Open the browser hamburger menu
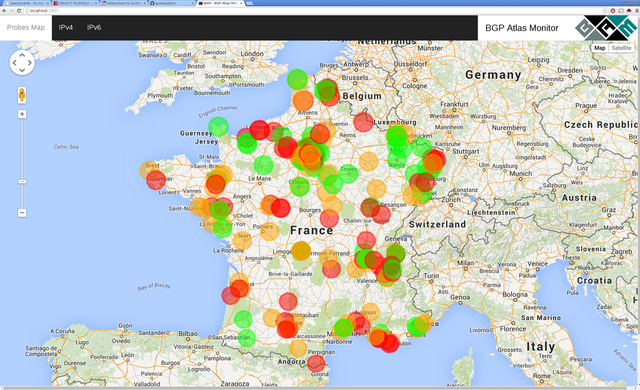The height and width of the screenshot is (390, 640). 636,11
